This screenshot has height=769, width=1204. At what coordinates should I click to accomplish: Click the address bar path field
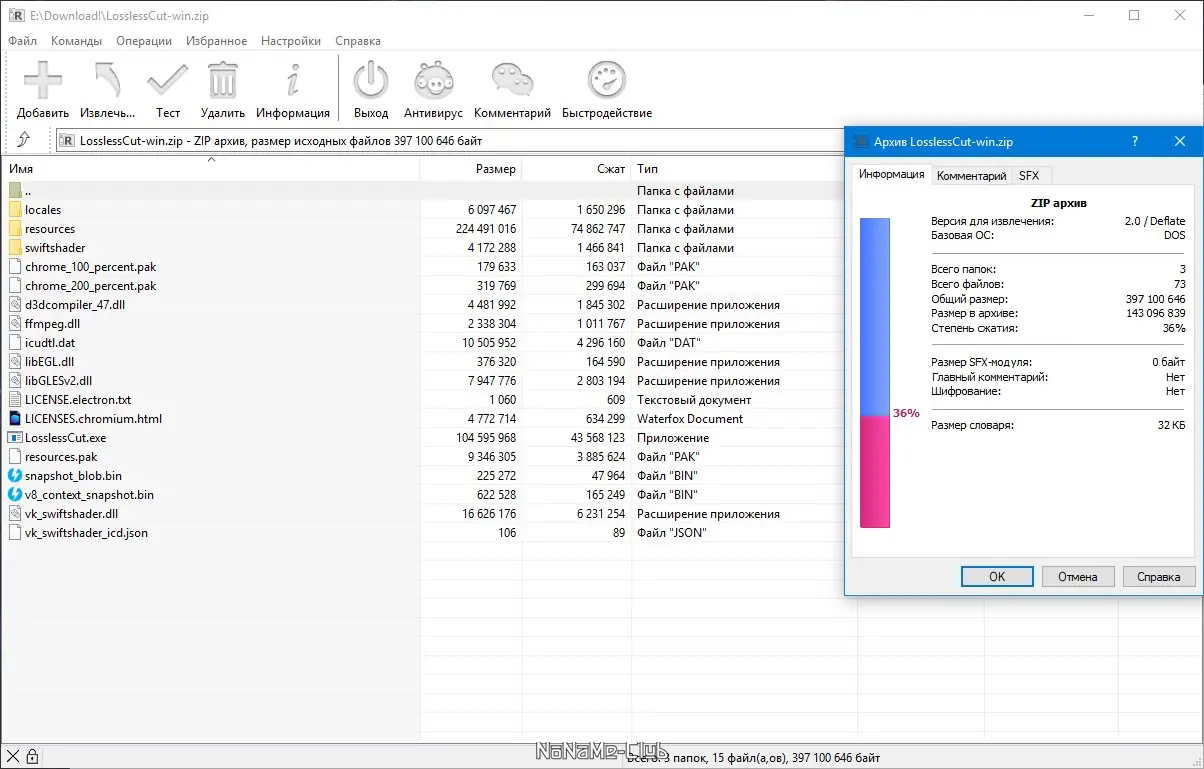[450, 141]
